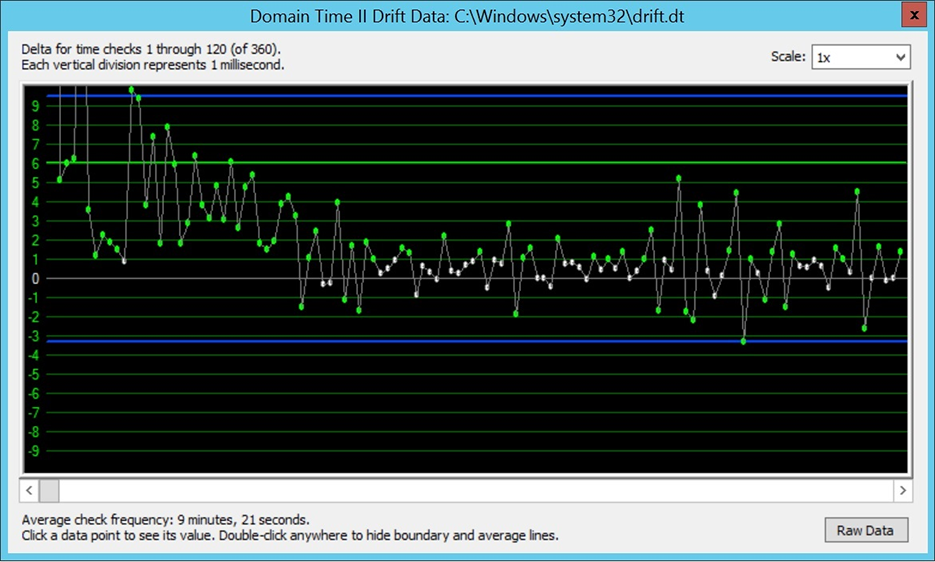
Task: Click the Raw Data button
Action: (x=866, y=530)
